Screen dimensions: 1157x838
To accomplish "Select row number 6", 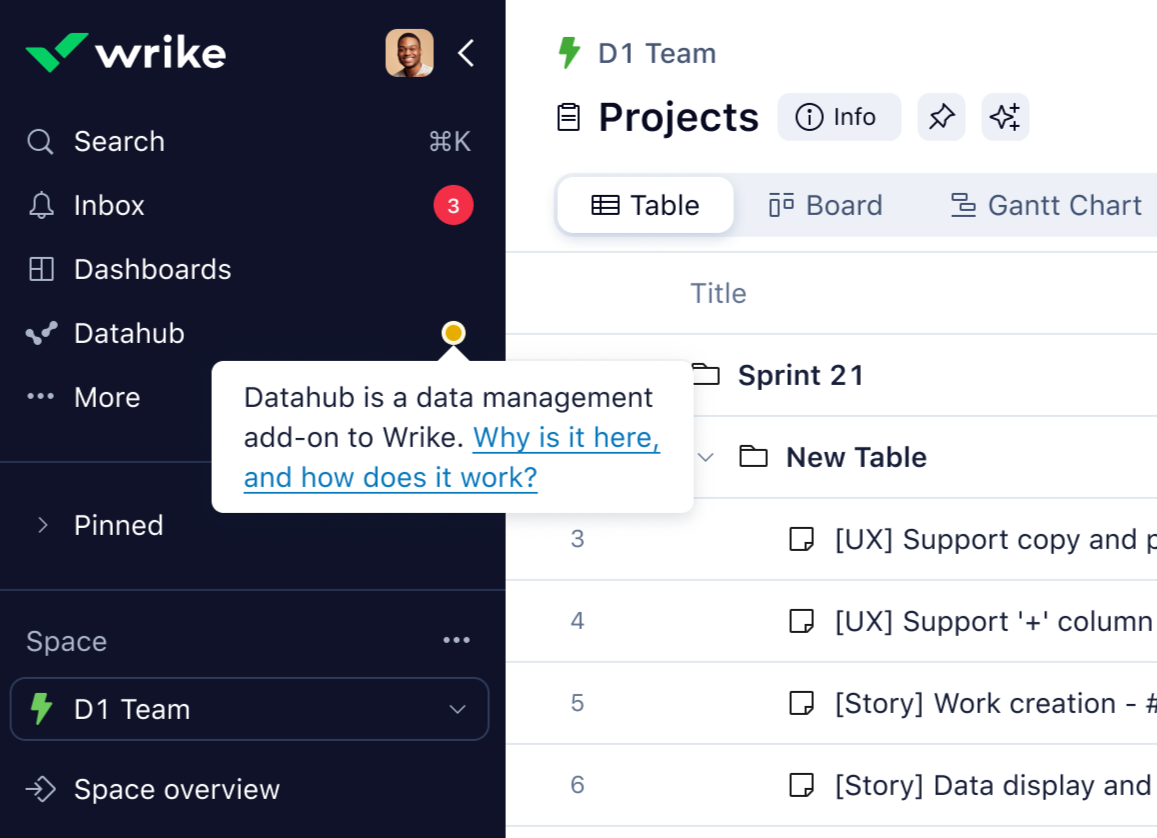I will [x=577, y=785].
